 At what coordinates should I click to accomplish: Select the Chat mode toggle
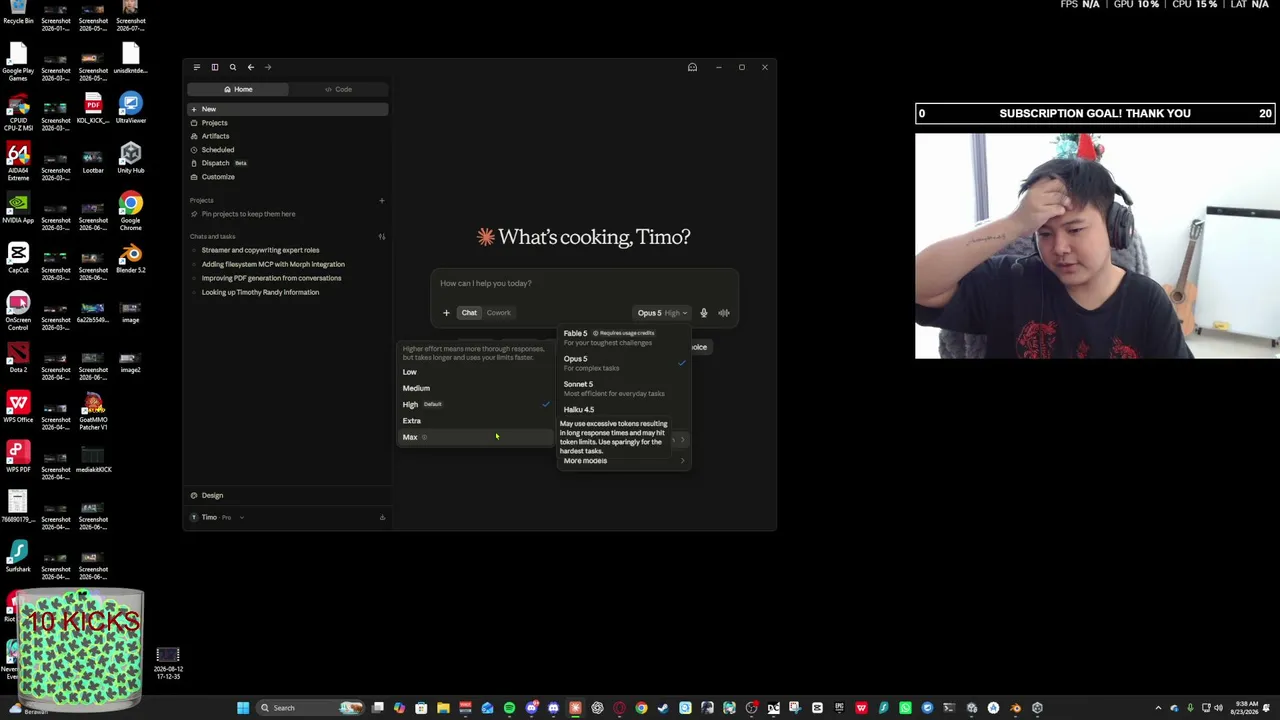coord(469,313)
